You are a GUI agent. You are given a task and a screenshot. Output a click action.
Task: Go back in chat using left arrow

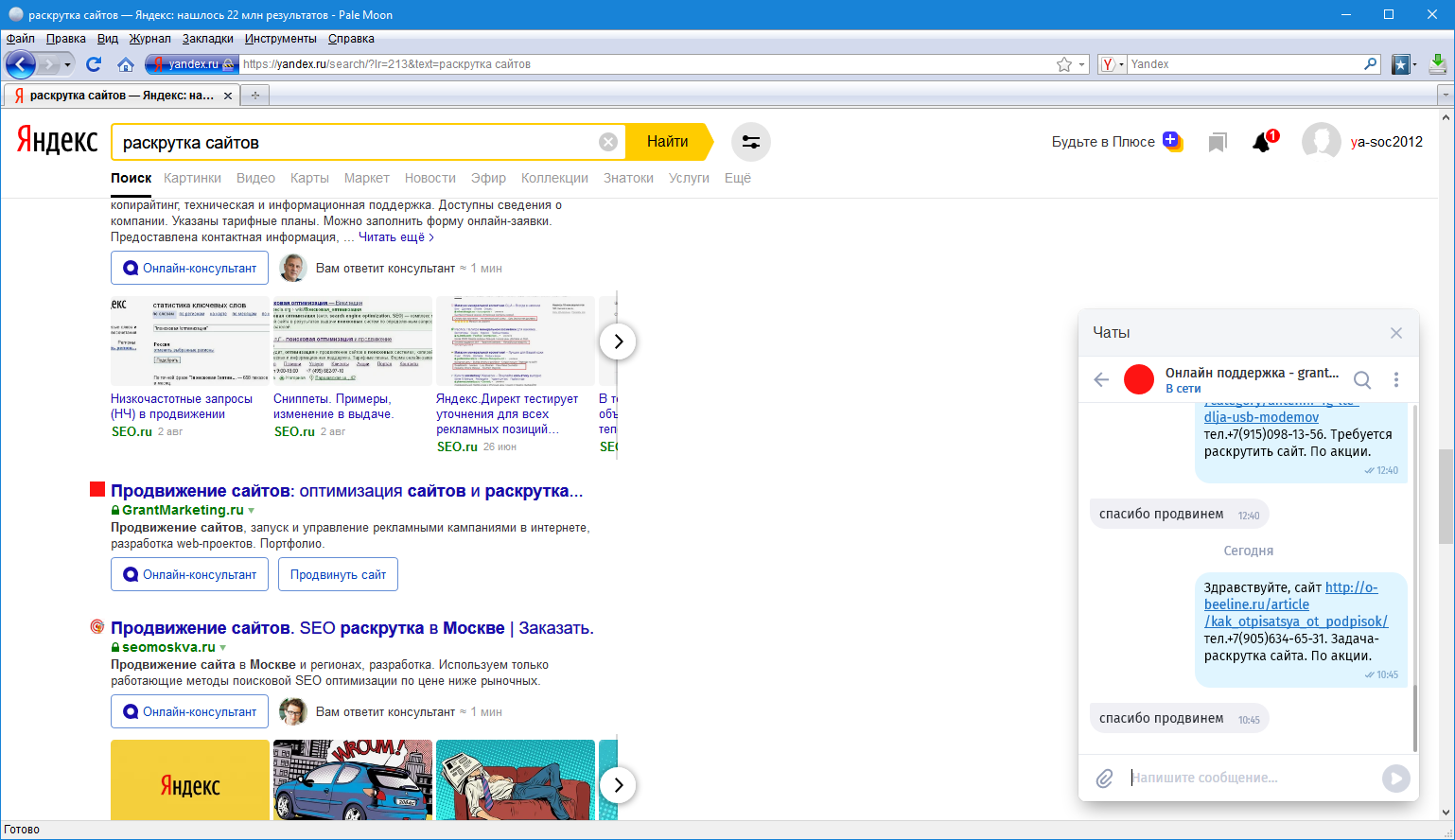coord(1101,379)
